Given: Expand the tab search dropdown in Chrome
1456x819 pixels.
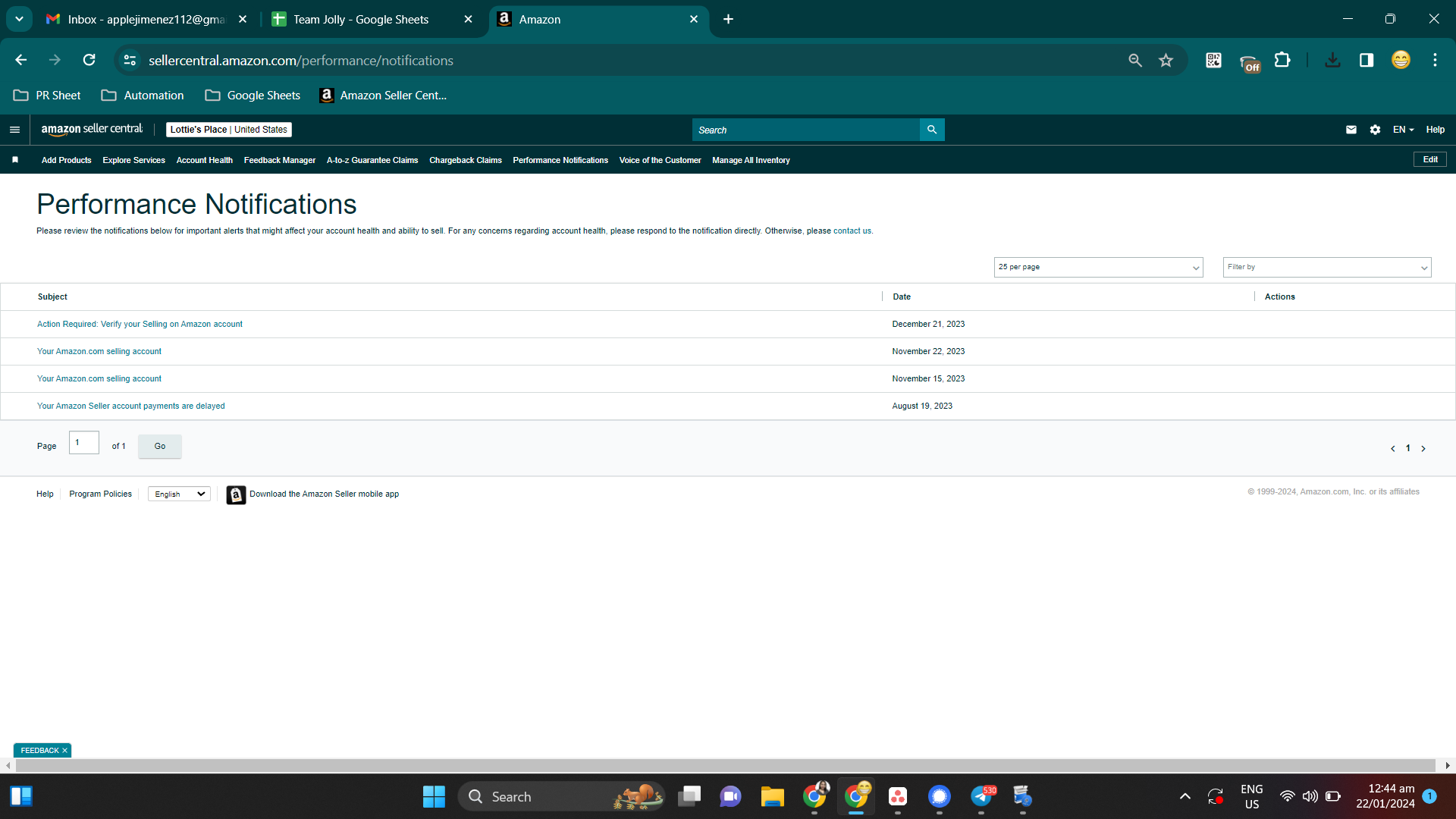Looking at the screenshot, I should [x=19, y=19].
